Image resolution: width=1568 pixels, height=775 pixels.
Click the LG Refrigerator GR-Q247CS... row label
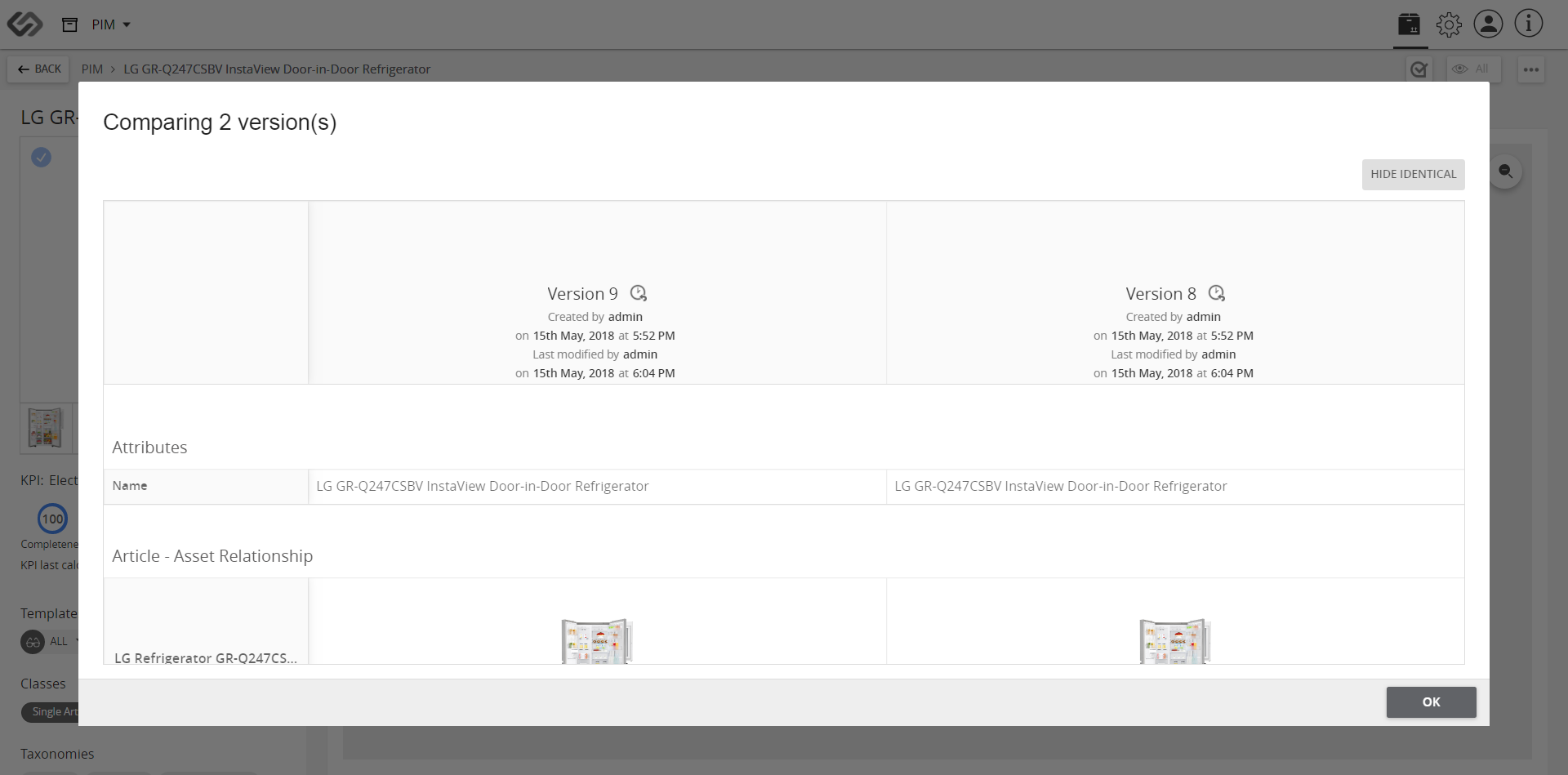tap(206, 657)
